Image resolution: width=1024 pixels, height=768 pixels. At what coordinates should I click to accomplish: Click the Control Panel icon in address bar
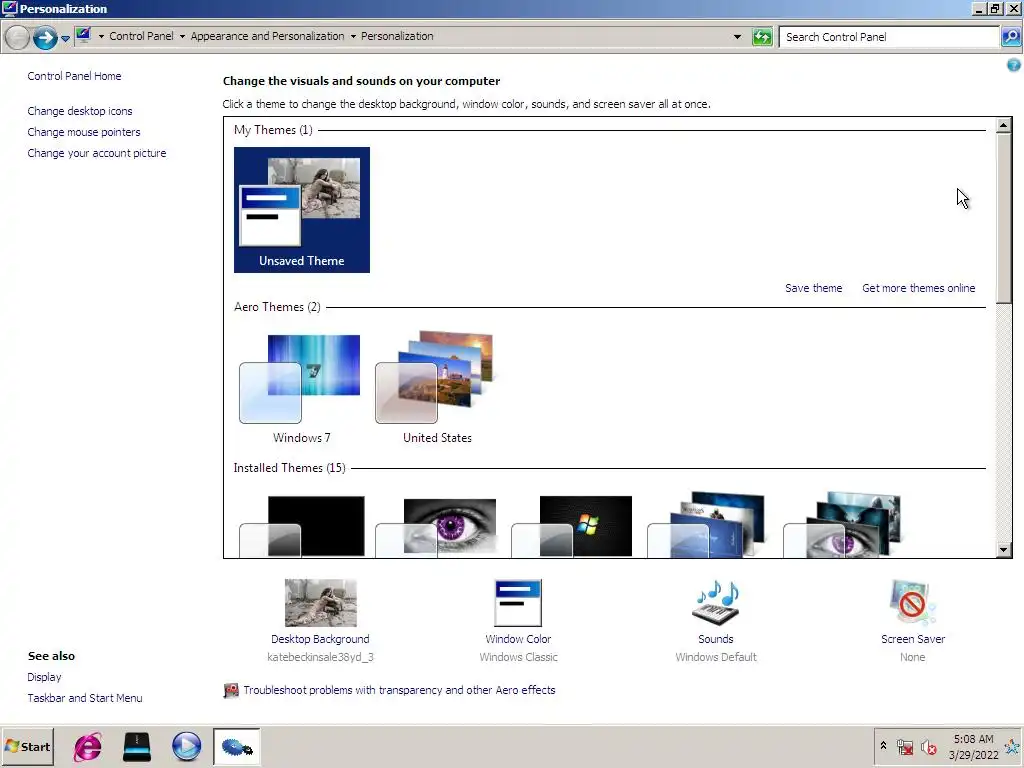(x=83, y=36)
